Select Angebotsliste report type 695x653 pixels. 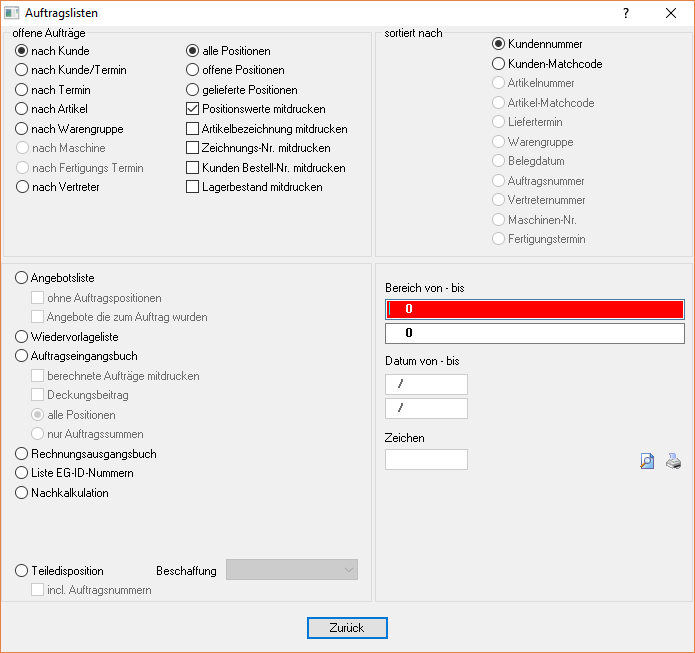point(22,278)
